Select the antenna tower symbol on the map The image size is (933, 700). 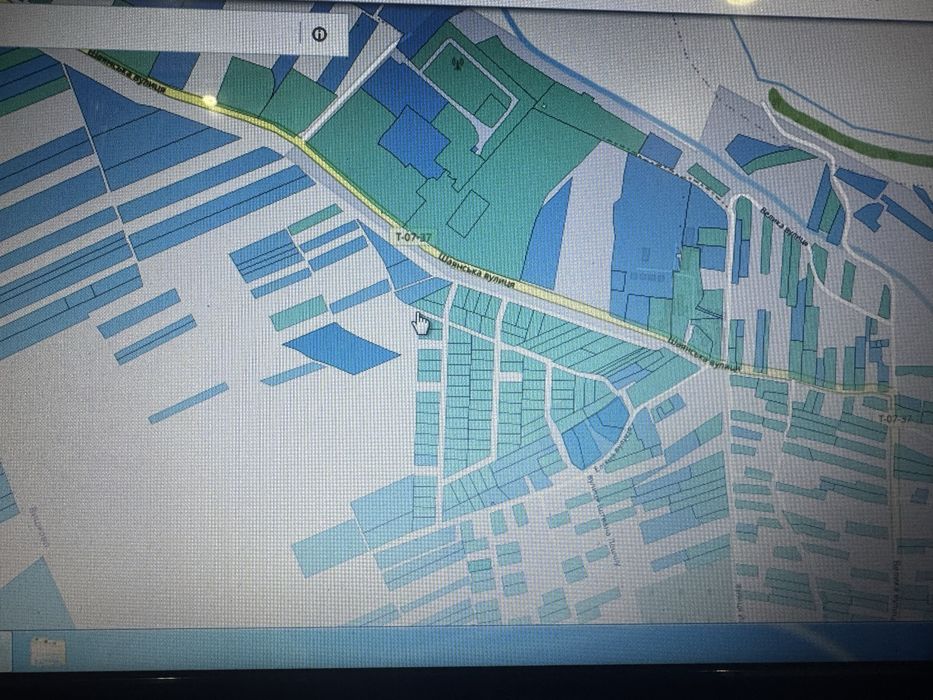click(459, 62)
